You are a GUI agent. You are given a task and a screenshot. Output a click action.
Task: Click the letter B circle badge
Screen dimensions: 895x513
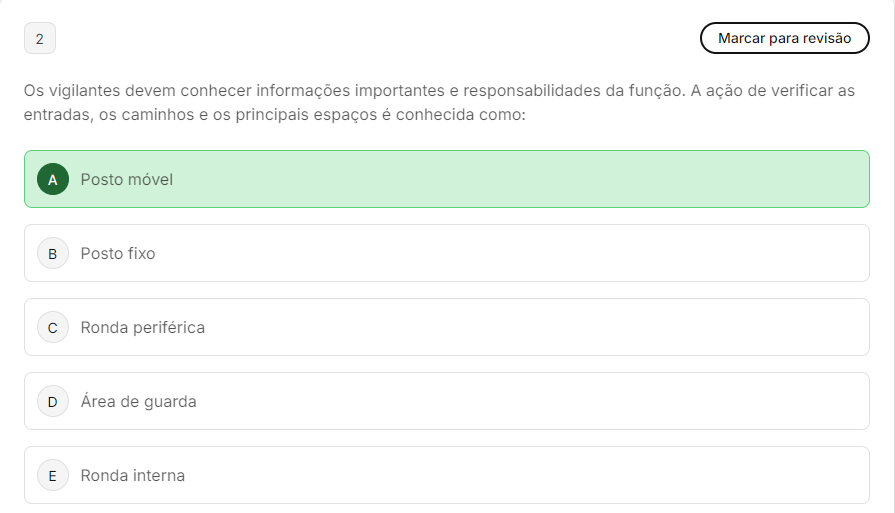(53, 253)
